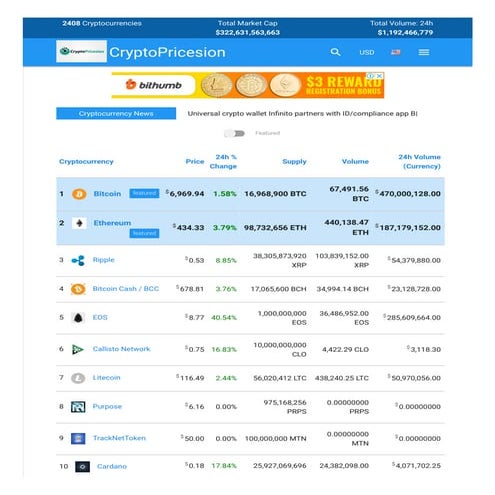Click the Featured badge under Ethereum
The image size is (495, 495).
[144, 233]
